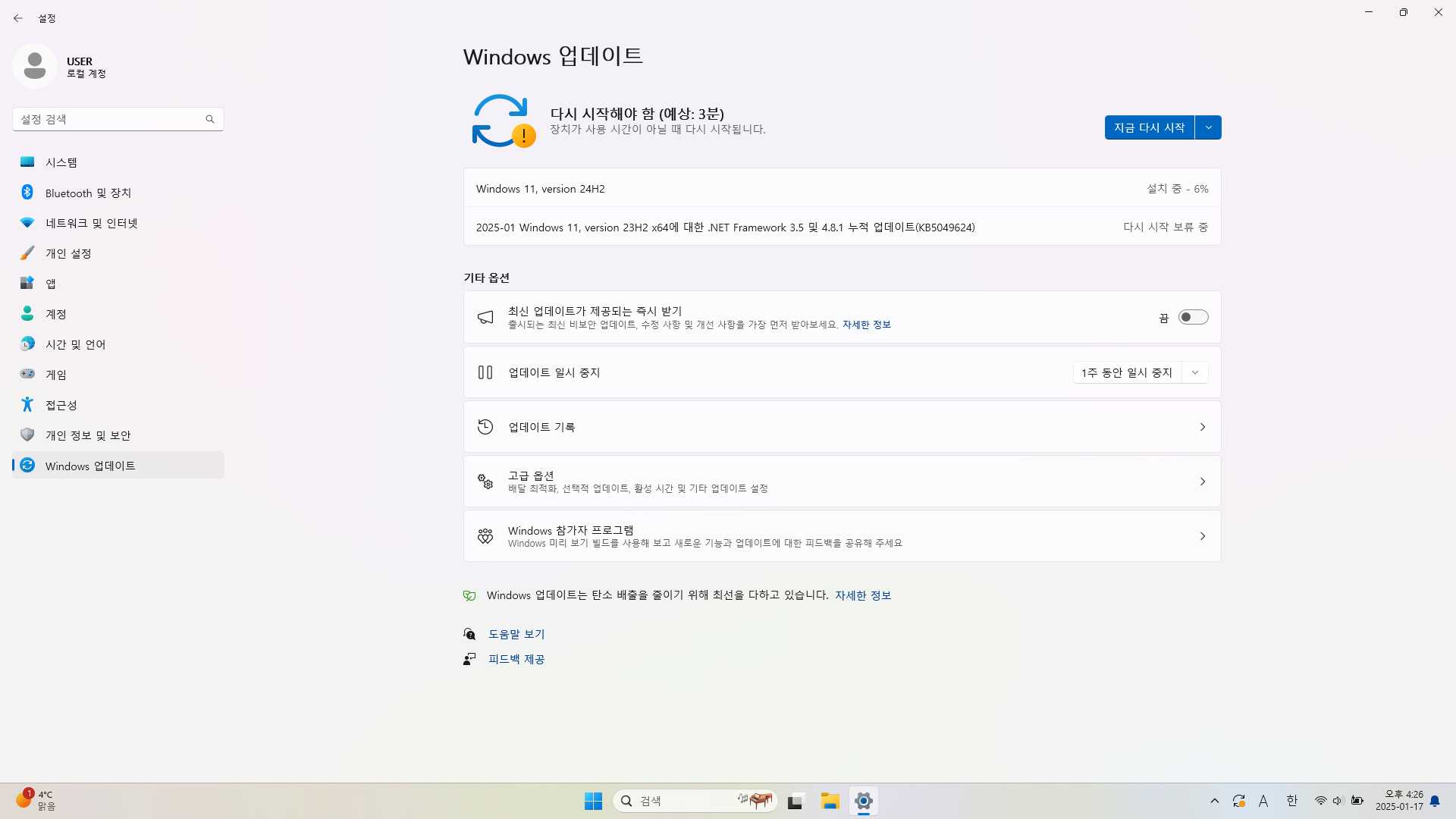1456x819 pixels.
Task: Click the 설치 중 - 6% status
Action: (1177, 189)
